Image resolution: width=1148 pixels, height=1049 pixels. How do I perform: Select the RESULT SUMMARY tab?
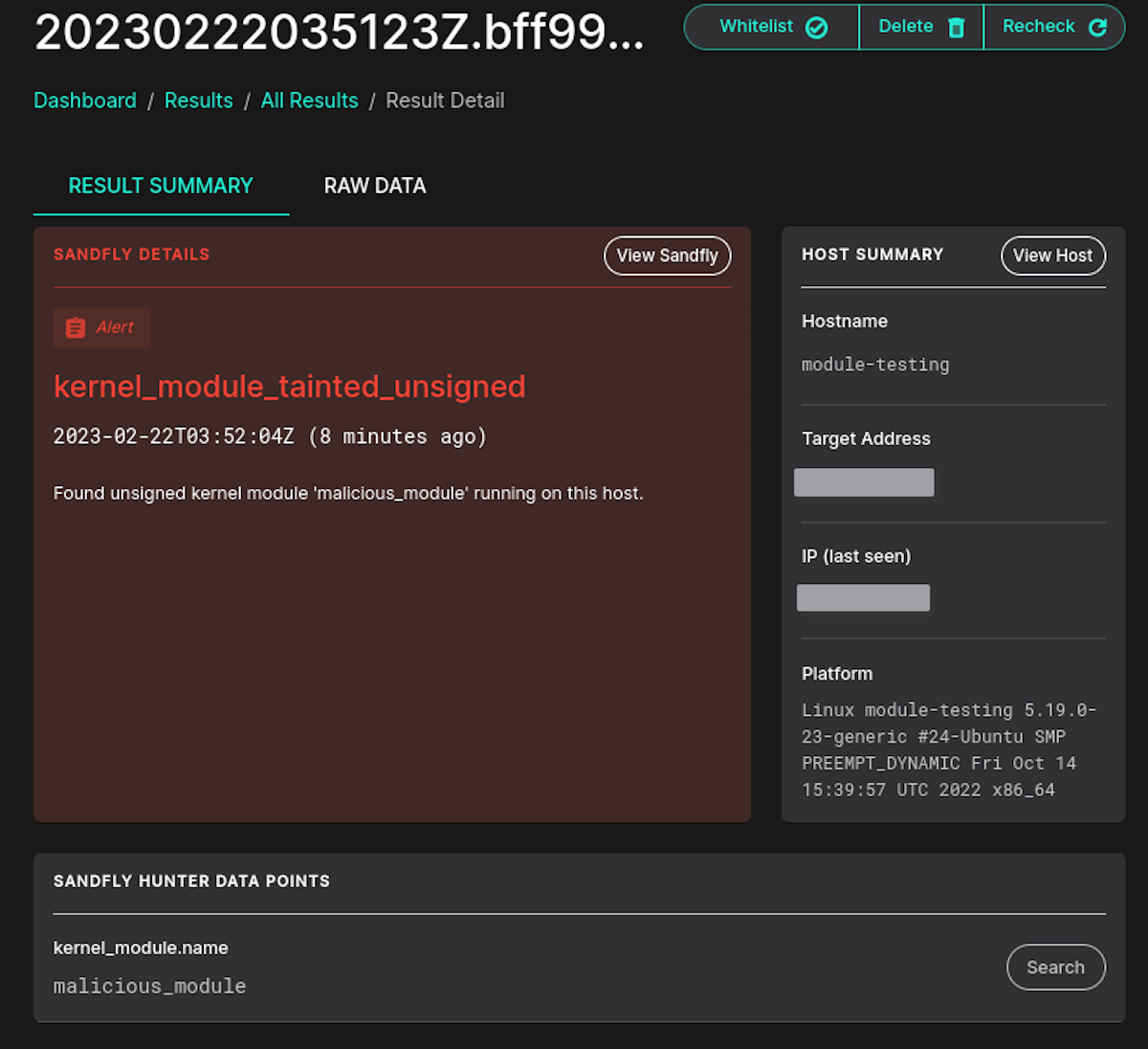click(160, 185)
